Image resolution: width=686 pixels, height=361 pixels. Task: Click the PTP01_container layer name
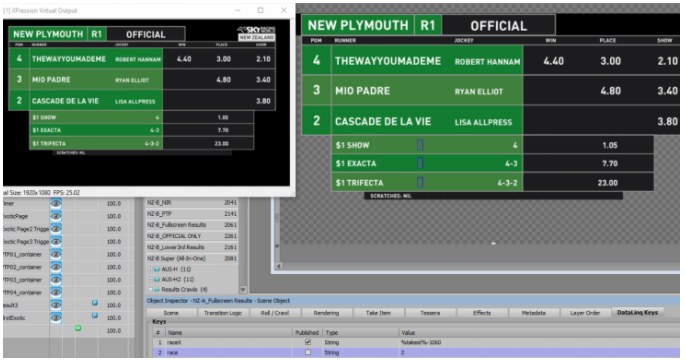(23, 254)
